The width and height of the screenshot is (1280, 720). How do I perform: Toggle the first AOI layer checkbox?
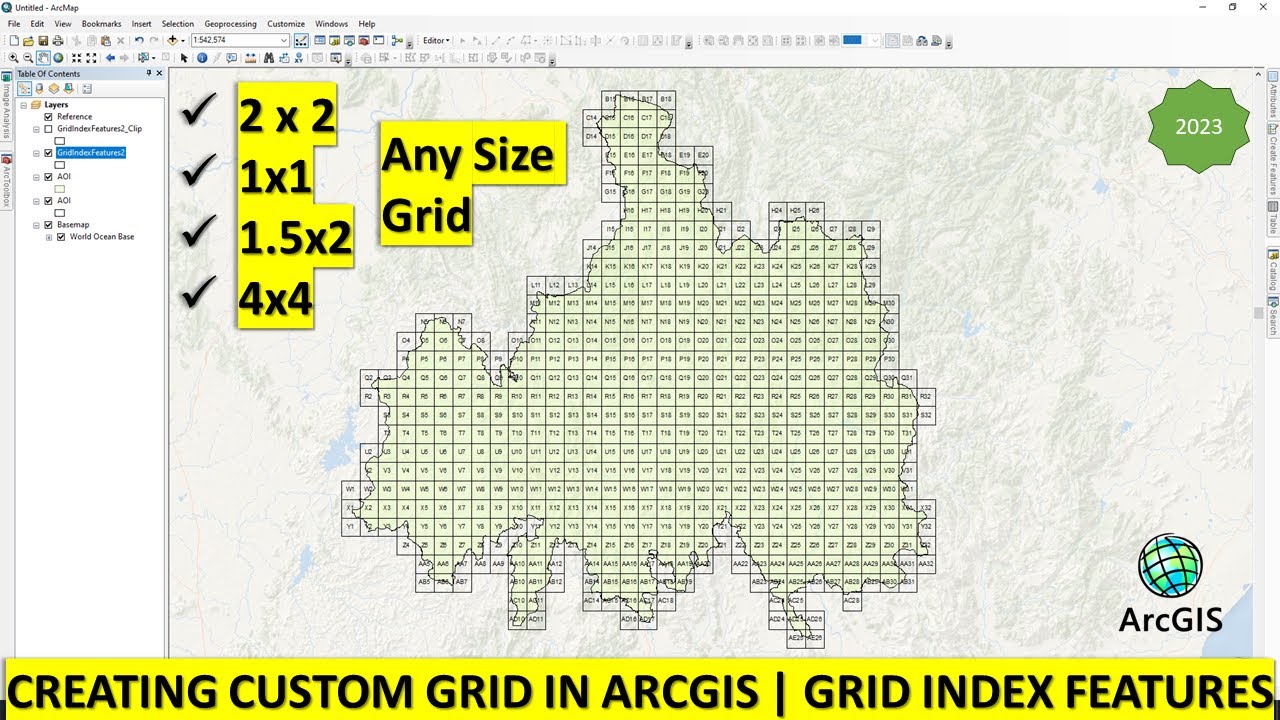tap(48, 177)
